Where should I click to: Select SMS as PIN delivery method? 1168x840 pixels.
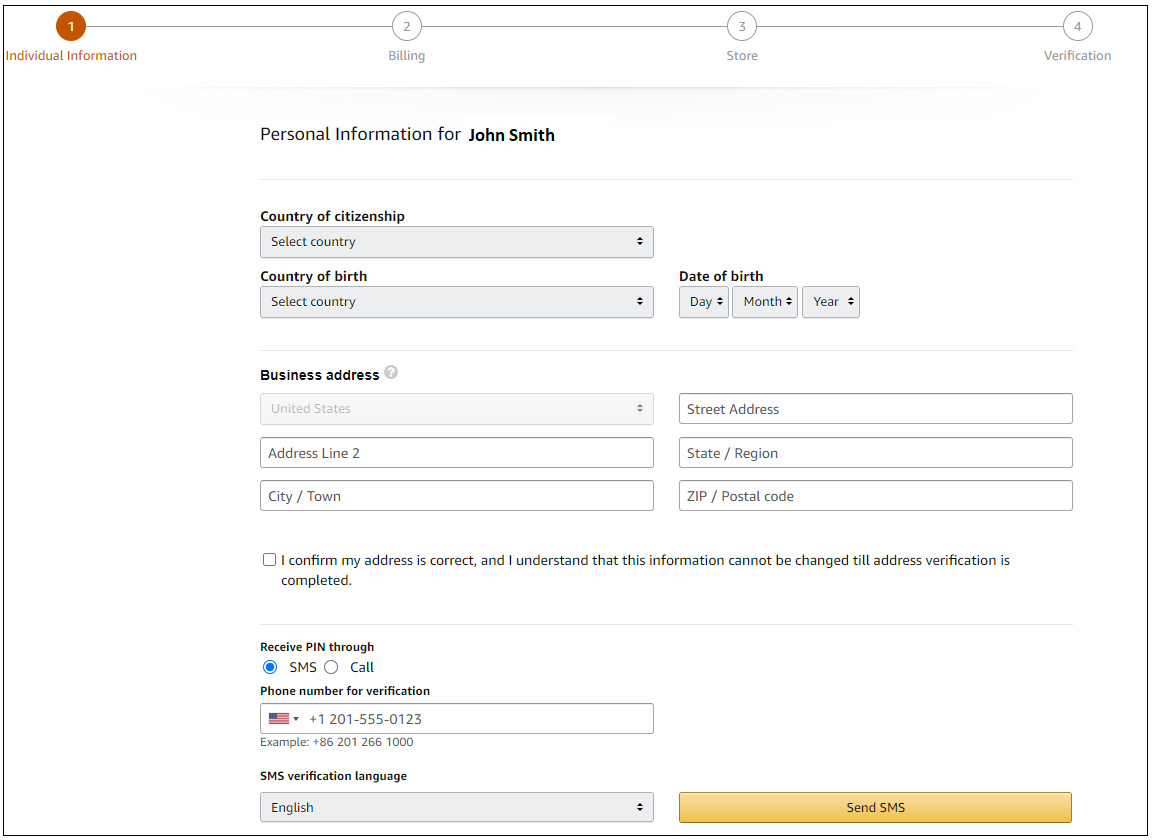(x=270, y=667)
